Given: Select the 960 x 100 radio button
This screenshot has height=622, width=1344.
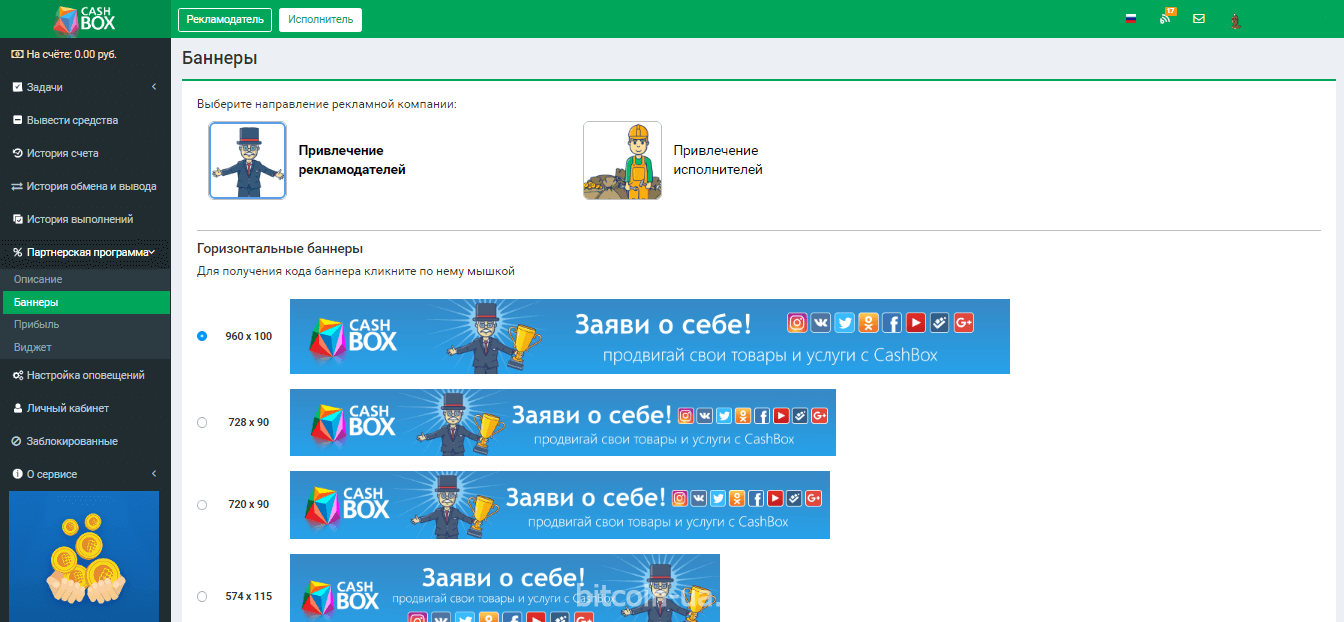Looking at the screenshot, I should click(202, 336).
